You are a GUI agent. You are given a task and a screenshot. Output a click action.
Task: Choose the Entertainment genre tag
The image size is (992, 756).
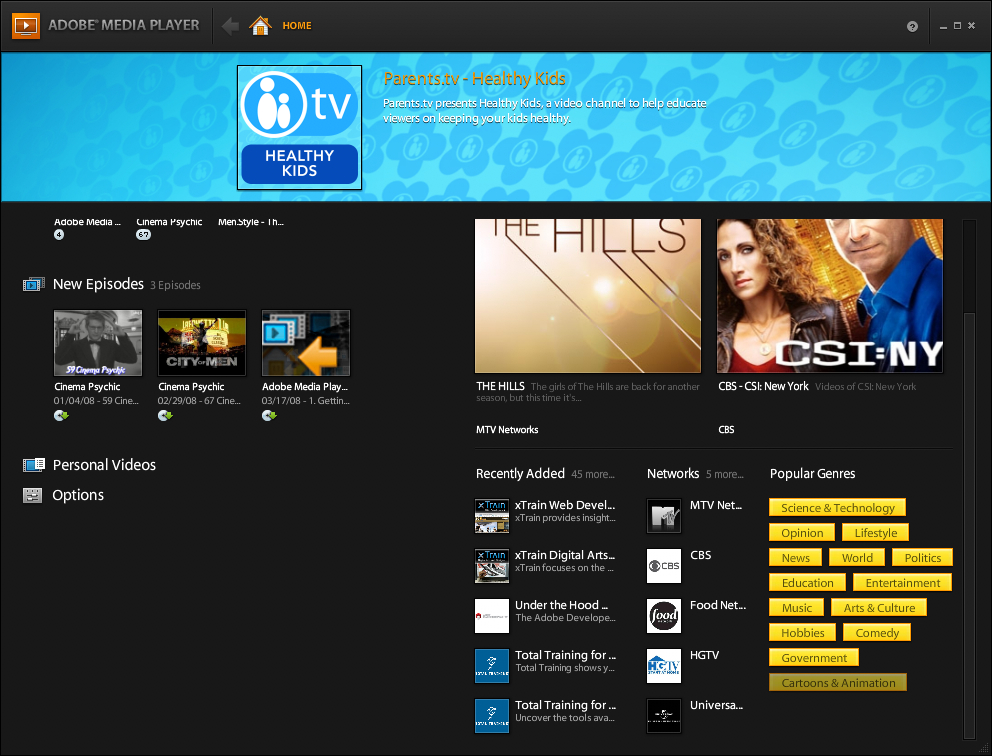pos(903,583)
